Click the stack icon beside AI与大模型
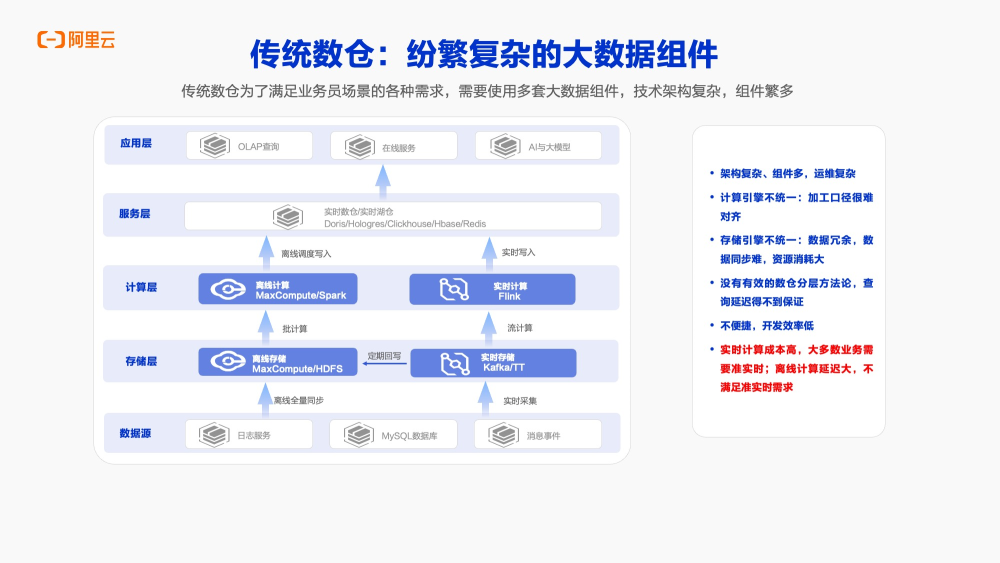The image size is (1000, 563). pos(505,147)
